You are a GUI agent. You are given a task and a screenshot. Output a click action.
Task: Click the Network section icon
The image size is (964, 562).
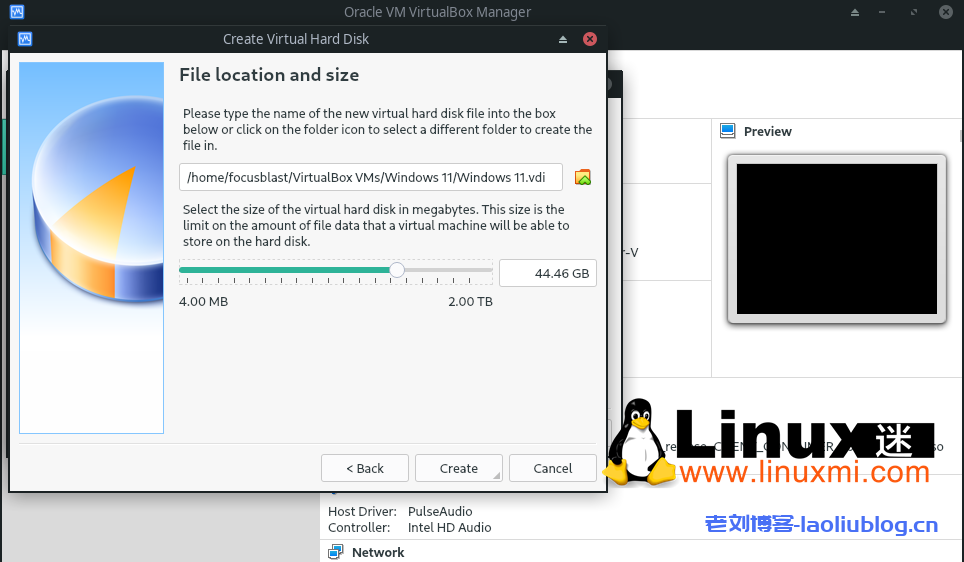(335, 552)
